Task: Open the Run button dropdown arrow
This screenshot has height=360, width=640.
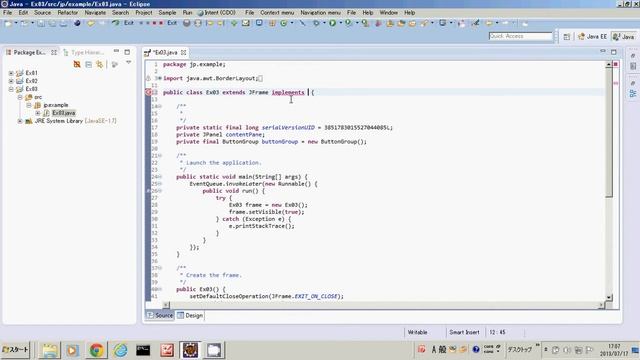Action: click(x=340, y=23)
